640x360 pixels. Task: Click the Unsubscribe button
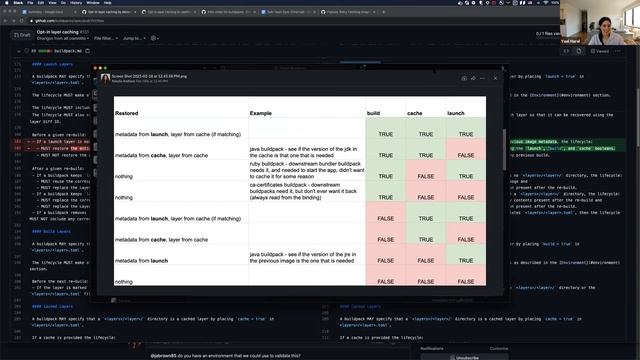coord(464,357)
